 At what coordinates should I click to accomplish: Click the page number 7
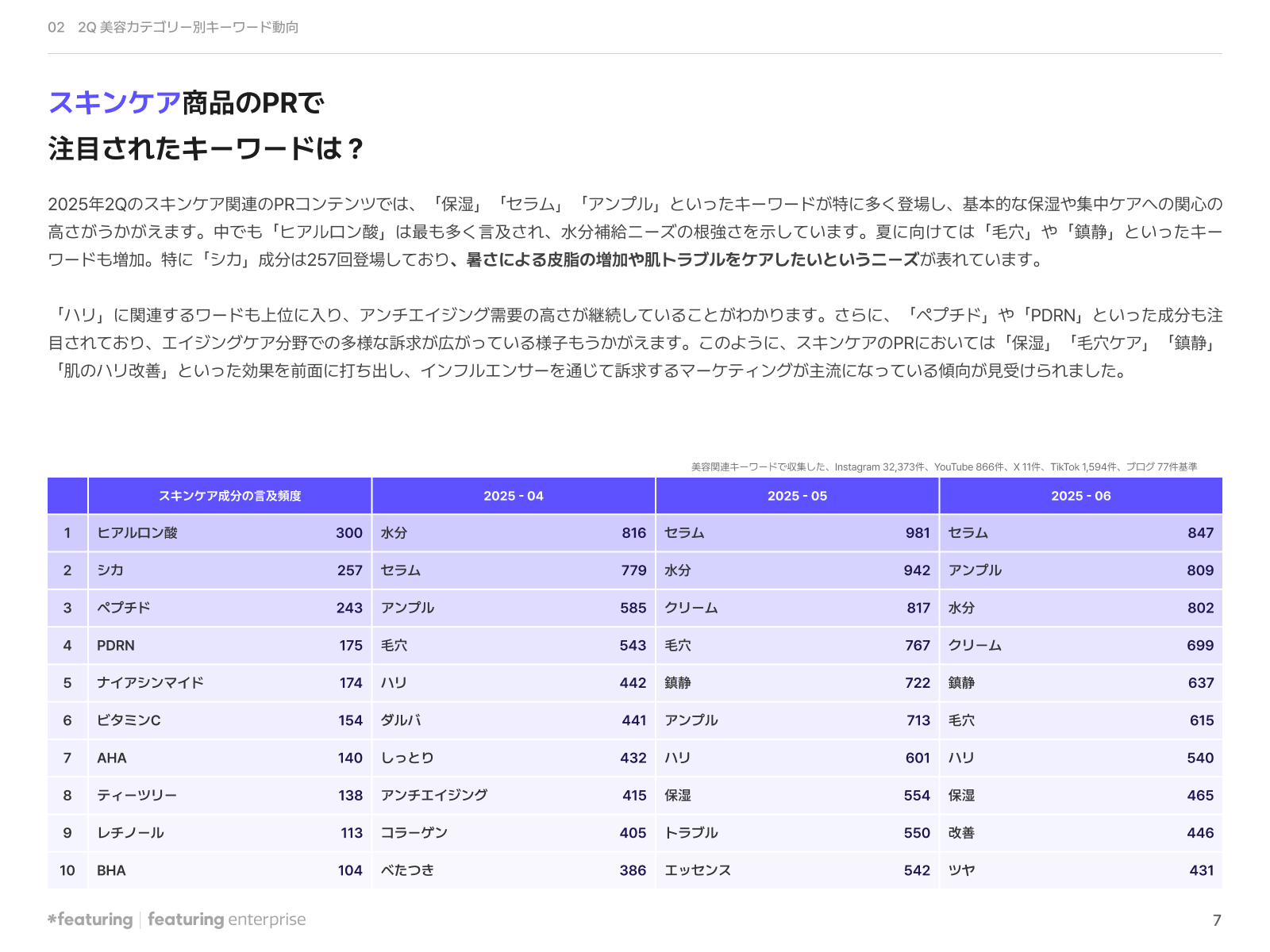click(1216, 920)
